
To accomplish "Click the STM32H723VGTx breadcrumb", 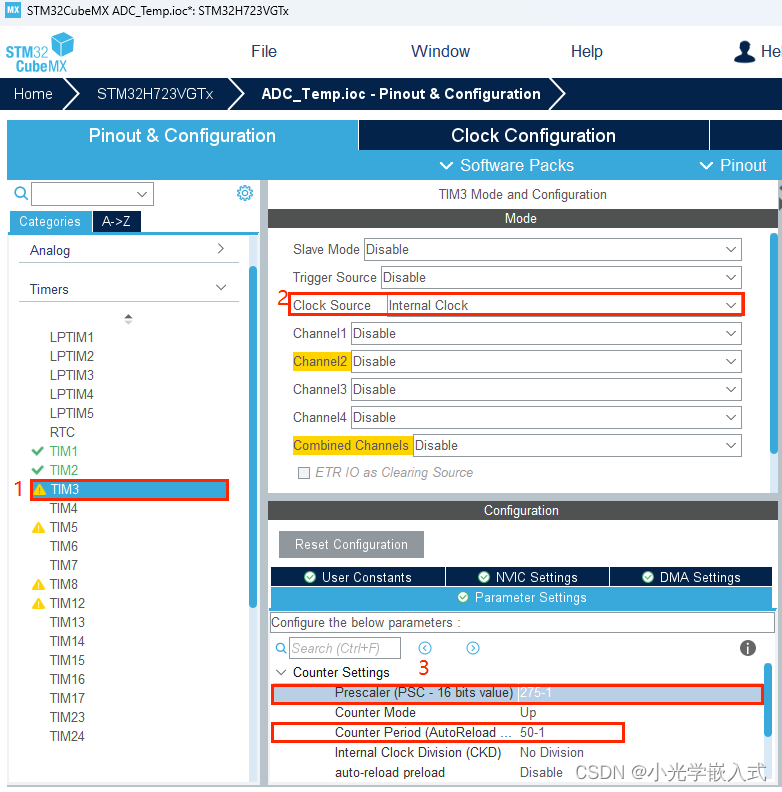I will coord(155,94).
